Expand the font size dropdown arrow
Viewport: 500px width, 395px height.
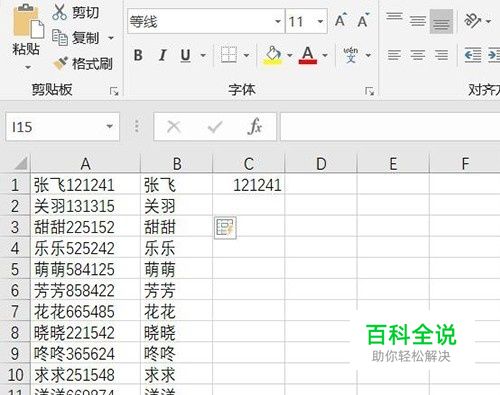pyautogui.click(x=320, y=22)
